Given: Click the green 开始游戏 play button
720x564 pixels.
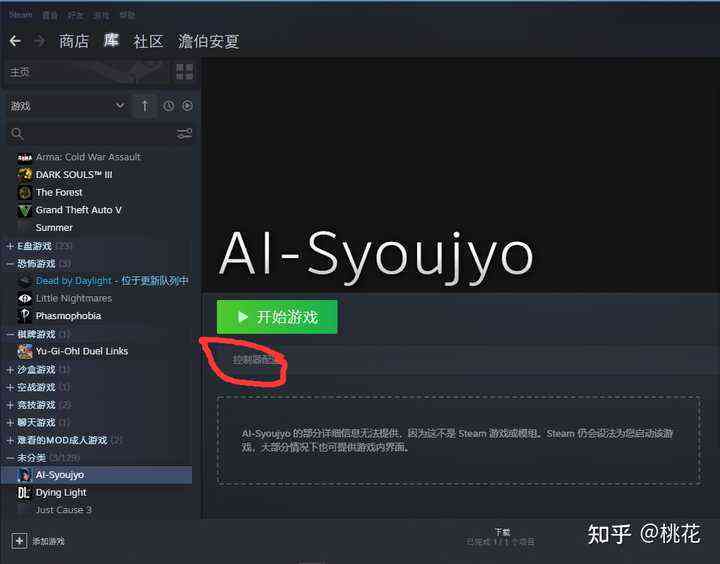Looking at the screenshot, I should [x=277, y=317].
